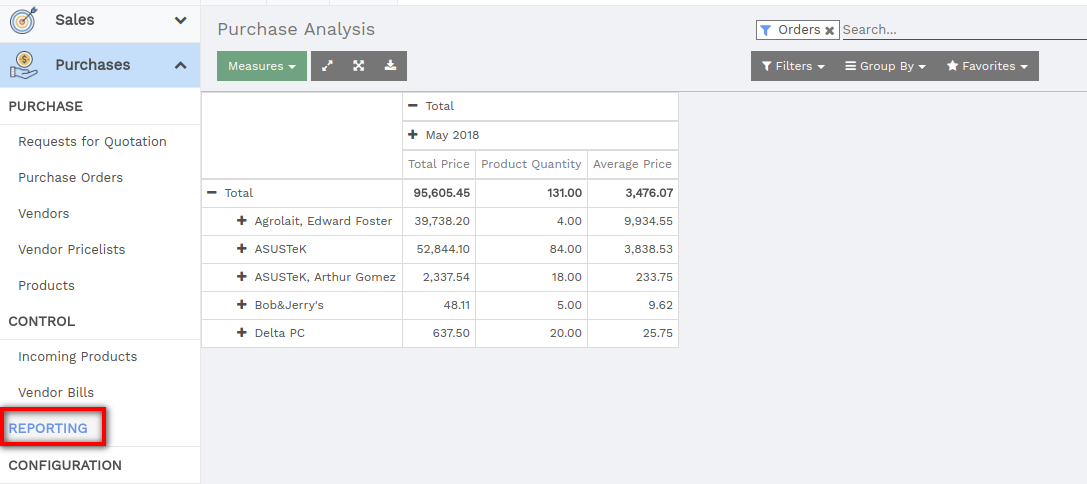Open the Filters dropdown
This screenshot has height=484, width=1087.
(793, 66)
